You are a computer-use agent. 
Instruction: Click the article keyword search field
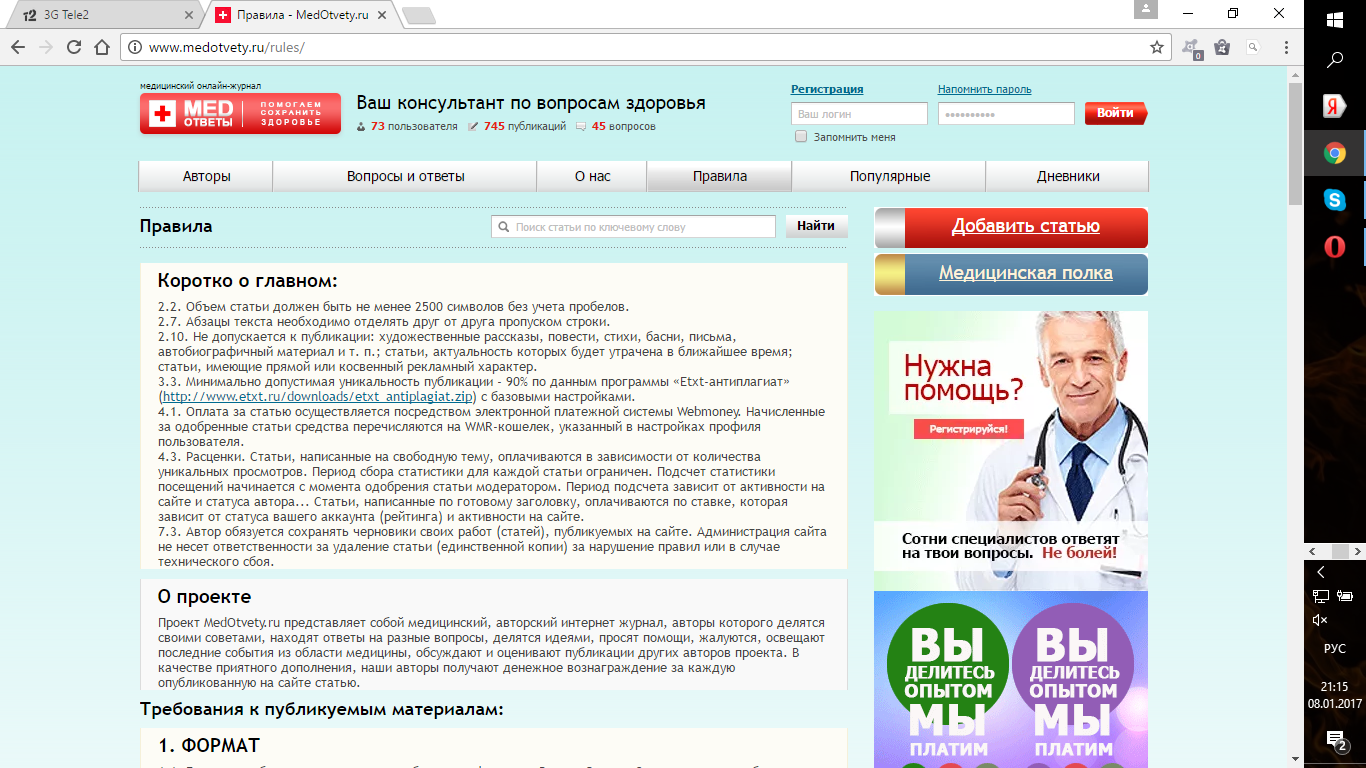pyautogui.click(x=640, y=227)
